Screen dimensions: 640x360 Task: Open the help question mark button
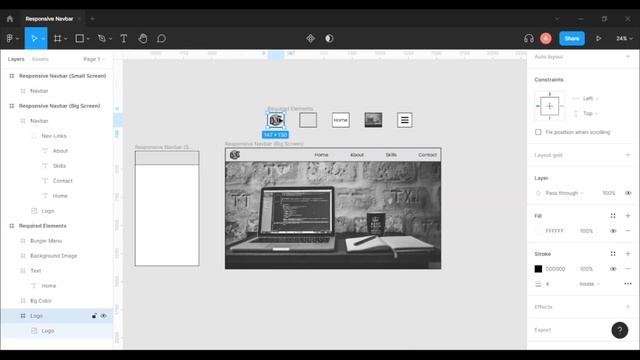tap(620, 330)
